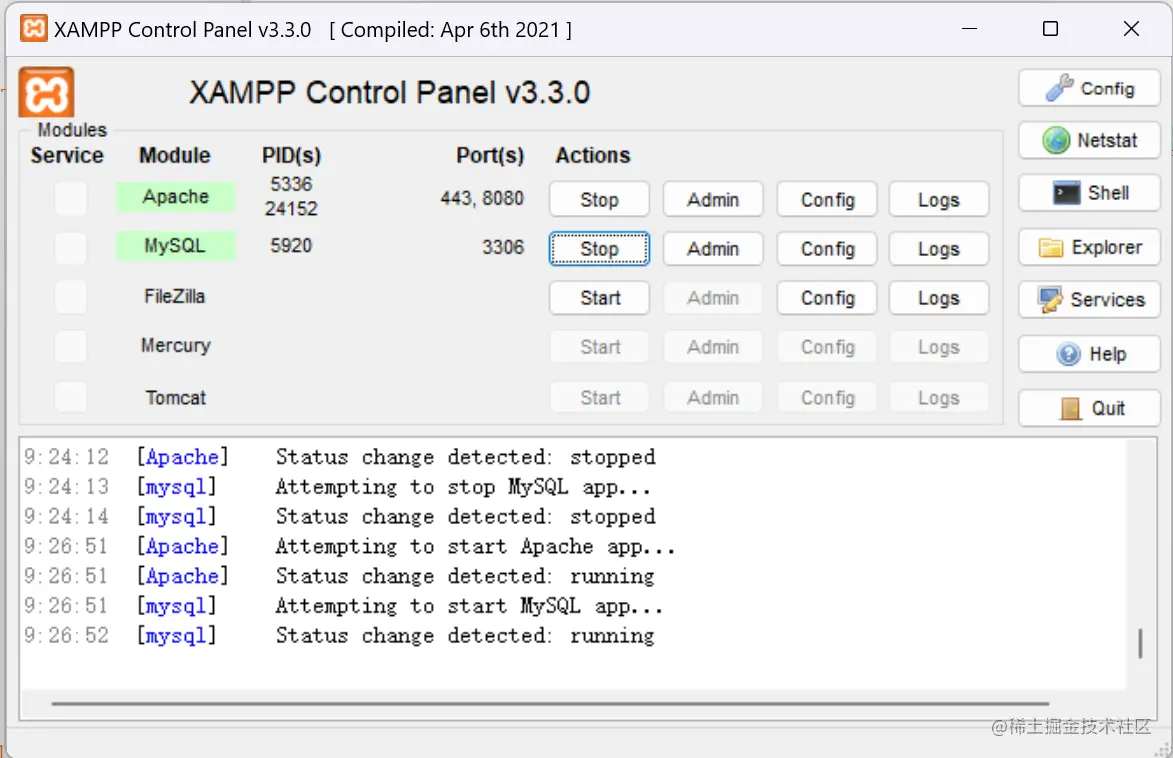Toggle the Apache service checkbox

point(71,198)
